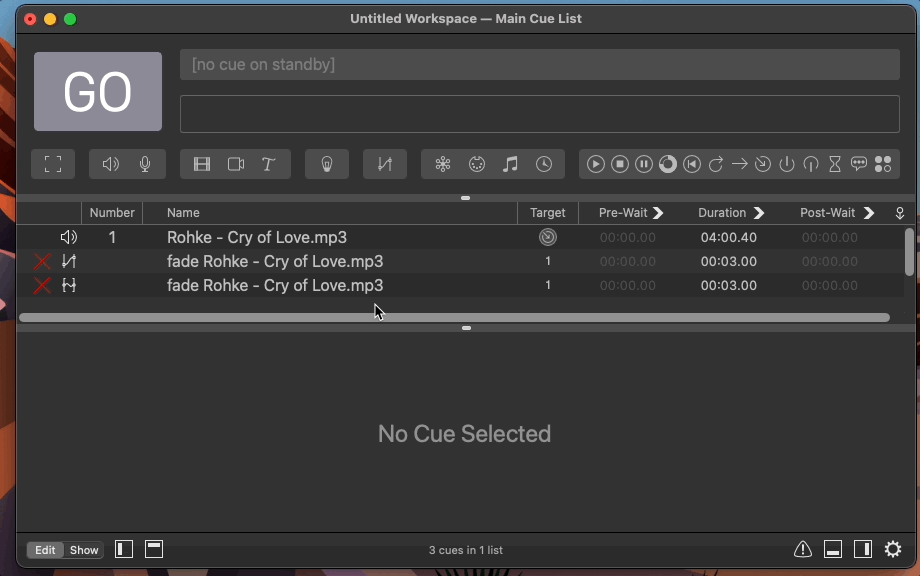Expand the Post-Wait column chevron

(x=869, y=213)
